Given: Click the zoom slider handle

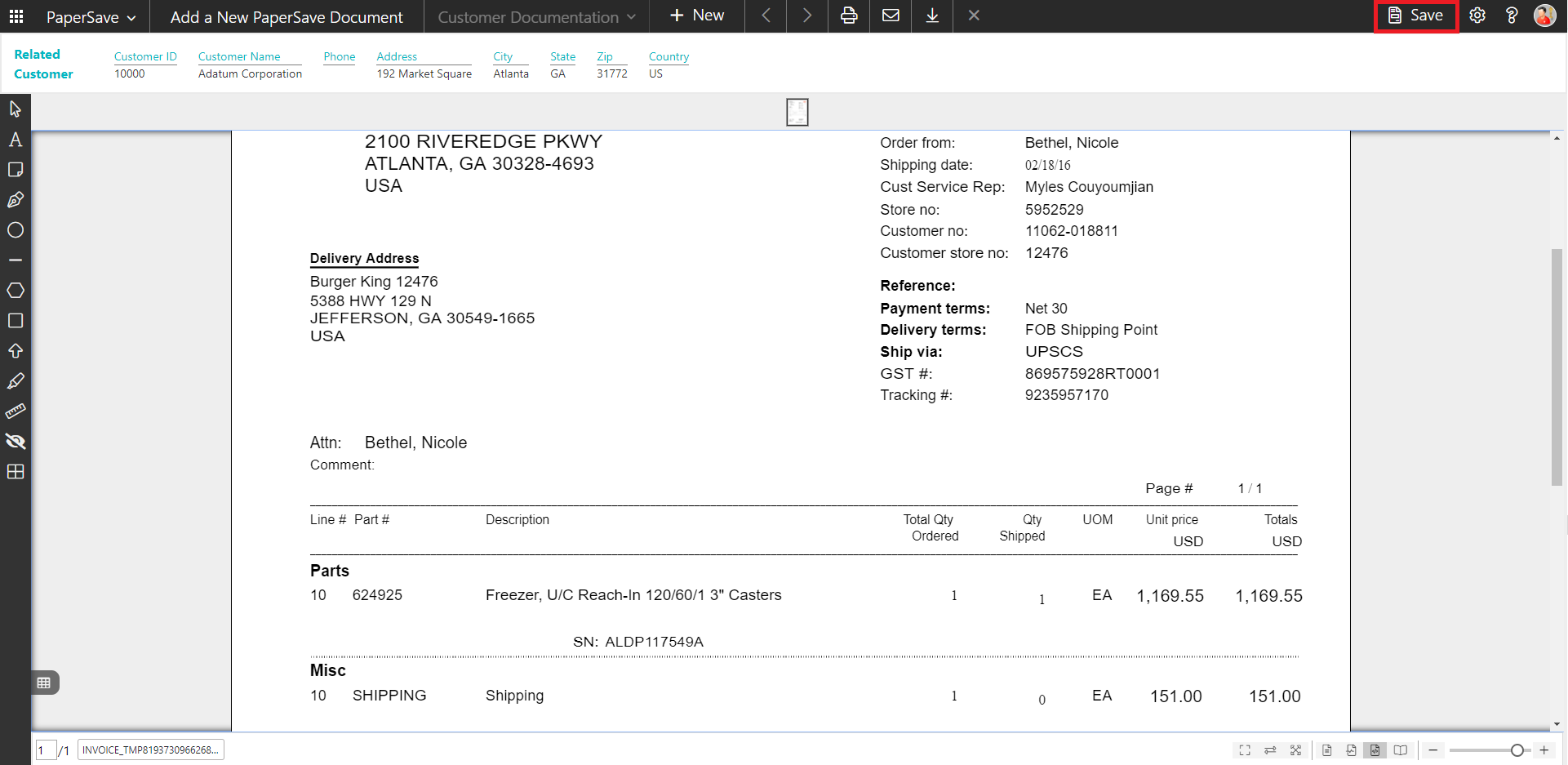Looking at the screenshot, I should coord(1517,750).
